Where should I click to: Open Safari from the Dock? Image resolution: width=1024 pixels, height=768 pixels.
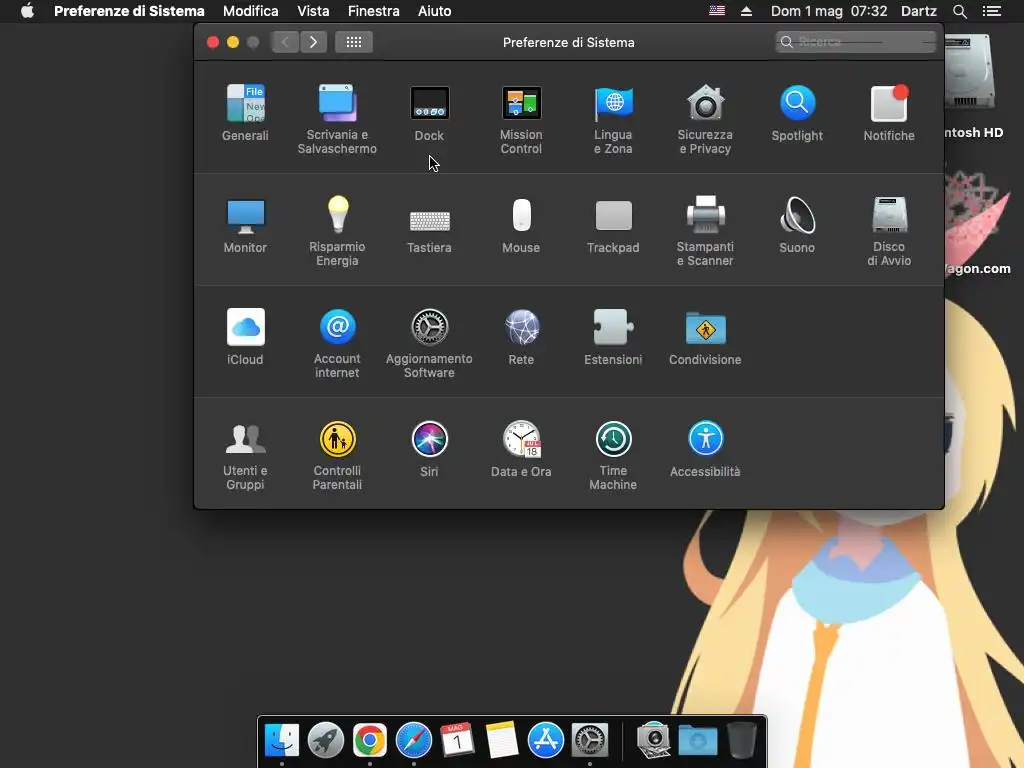(x=413, y=741)
